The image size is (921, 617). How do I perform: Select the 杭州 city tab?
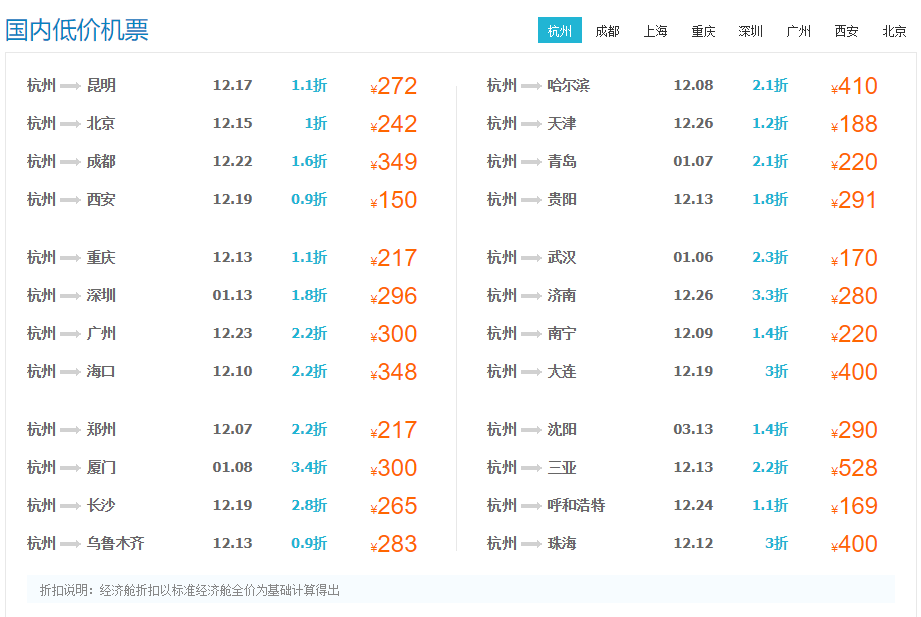560,30
